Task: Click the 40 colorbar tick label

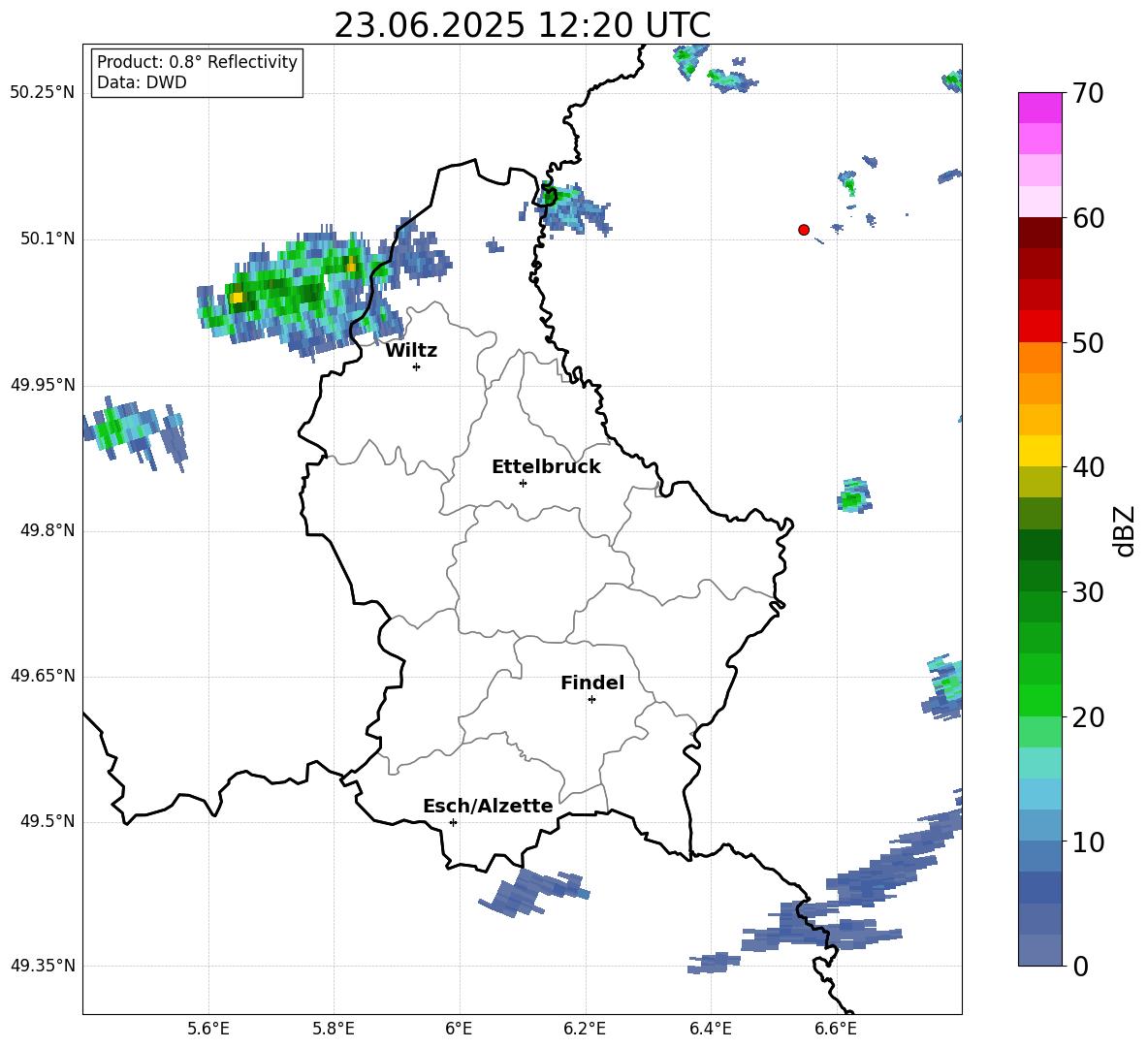Action: point(1088,467)
